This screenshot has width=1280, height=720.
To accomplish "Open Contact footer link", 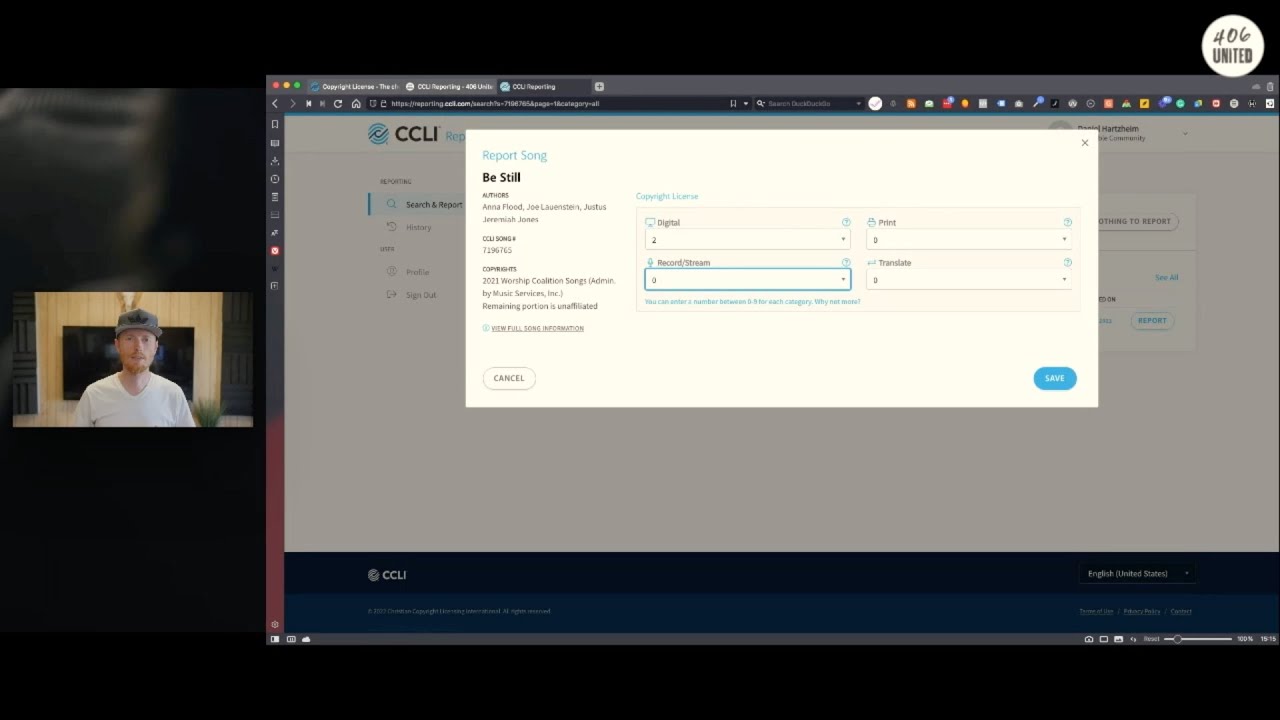I will click(1181, 611).
